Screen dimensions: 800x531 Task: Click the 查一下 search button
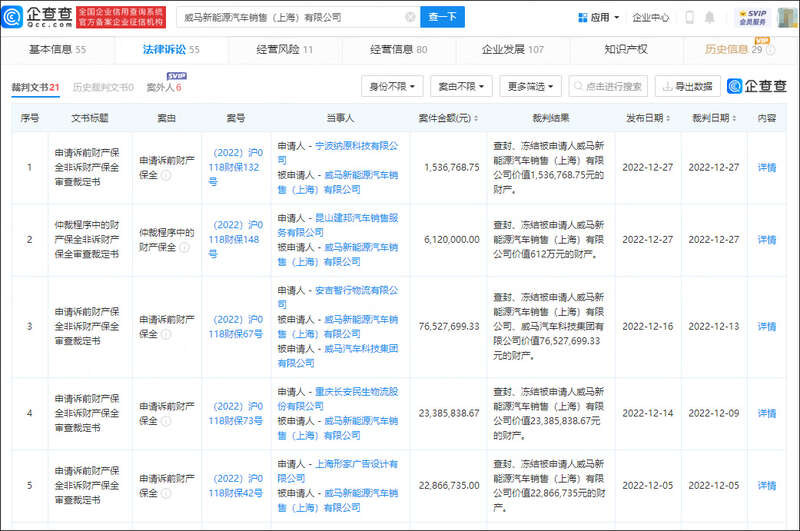442,17
